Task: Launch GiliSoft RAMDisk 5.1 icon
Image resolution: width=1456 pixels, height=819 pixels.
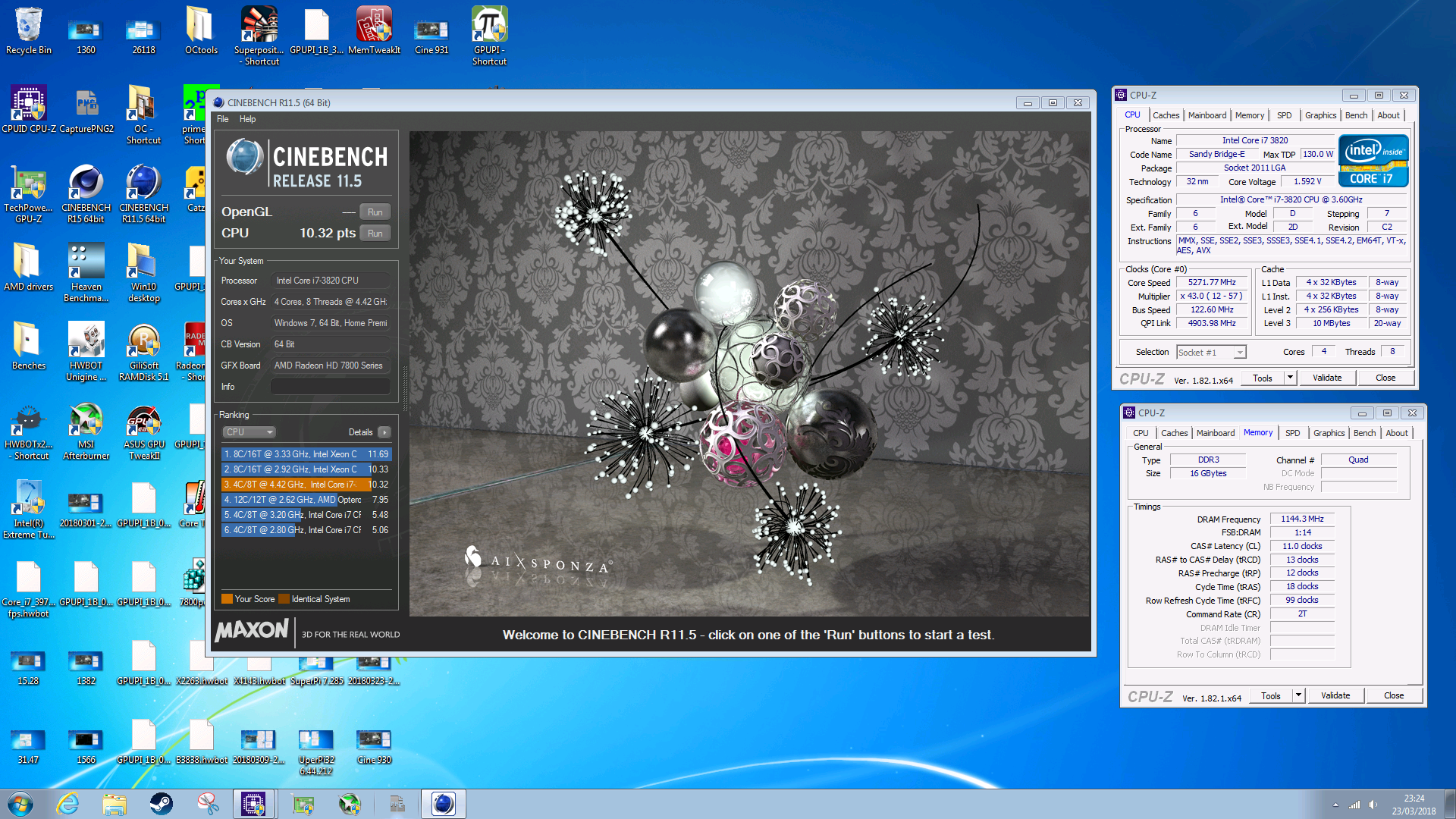Action: click(143, 351)
